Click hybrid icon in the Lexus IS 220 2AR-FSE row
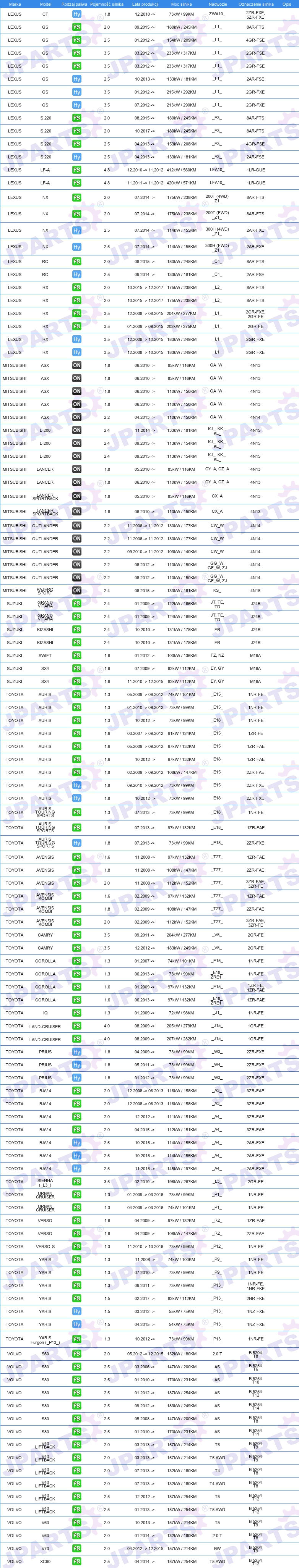This screenshot has width=299, height=1568. (76, 157)
